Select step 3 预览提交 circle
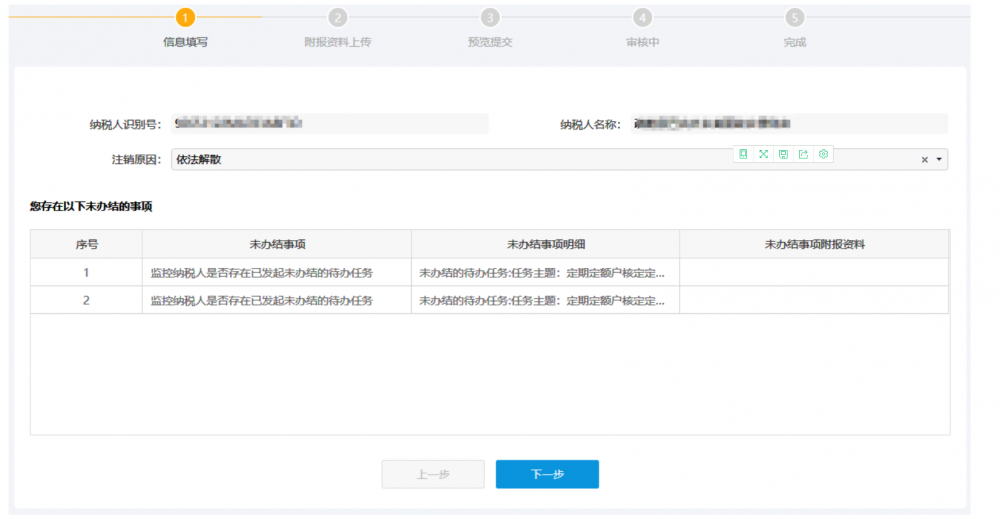1000x519 pixels. tap(490, 18)
